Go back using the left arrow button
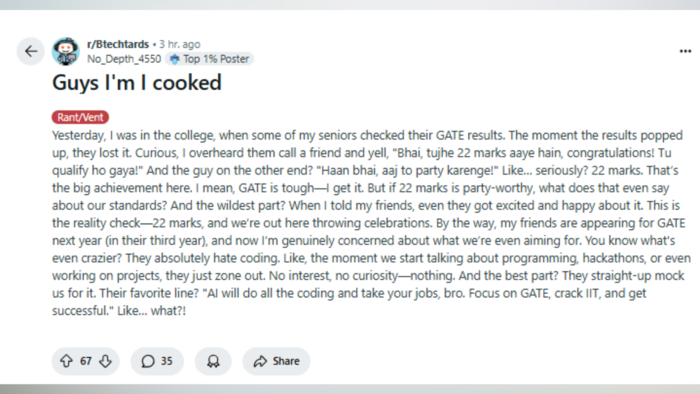This screenshot has width=700, height=394. coord(31,51)
